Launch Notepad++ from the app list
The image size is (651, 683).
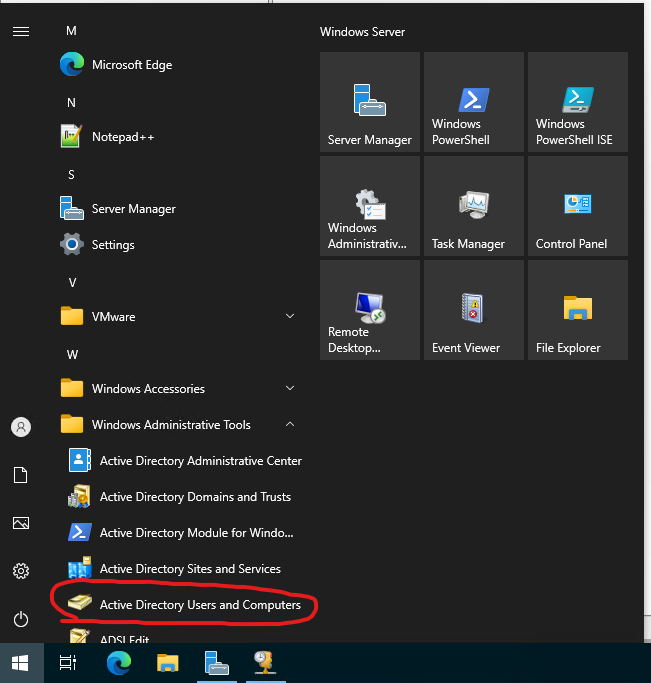[x=122, y=137]
